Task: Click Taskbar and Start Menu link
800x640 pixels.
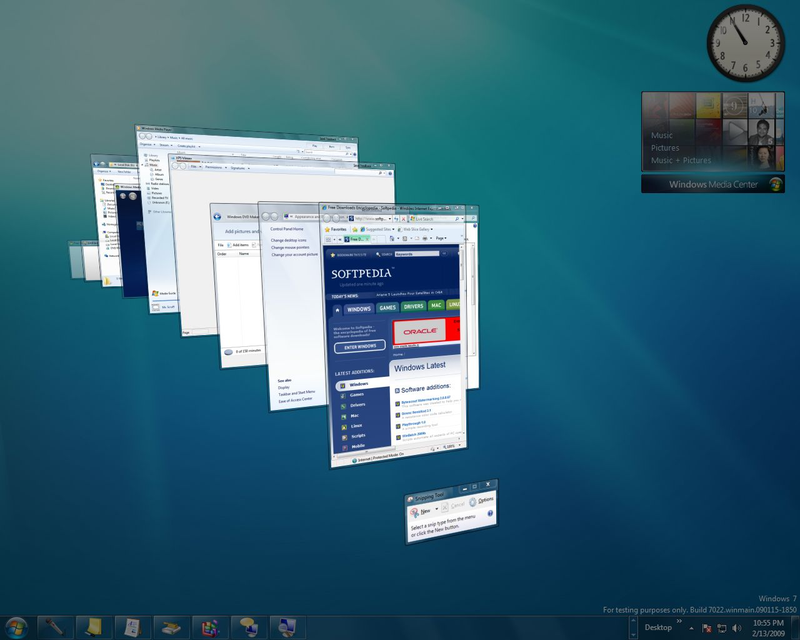Action: pos(296,392)
